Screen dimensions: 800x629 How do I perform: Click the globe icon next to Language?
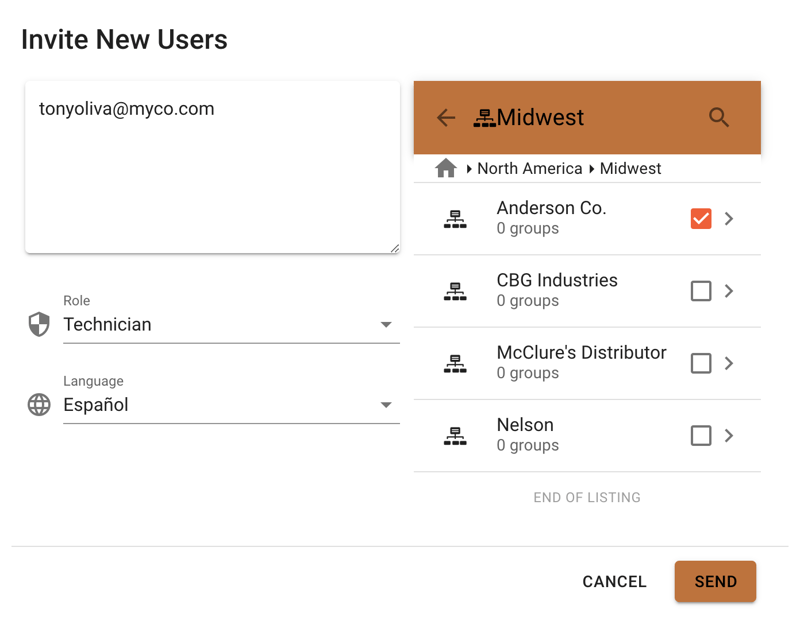coord(38,404)
